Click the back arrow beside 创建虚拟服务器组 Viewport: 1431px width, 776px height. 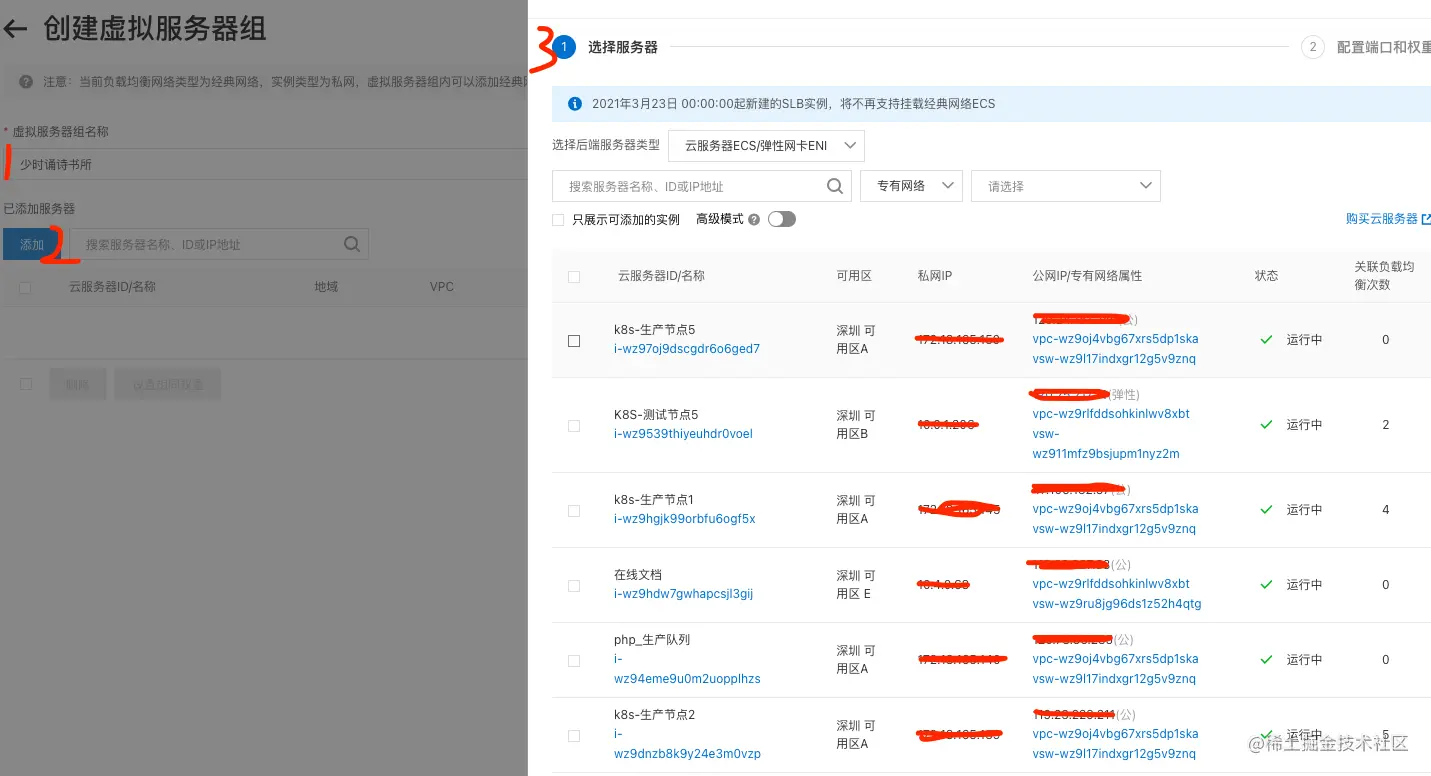click(15, 29)
